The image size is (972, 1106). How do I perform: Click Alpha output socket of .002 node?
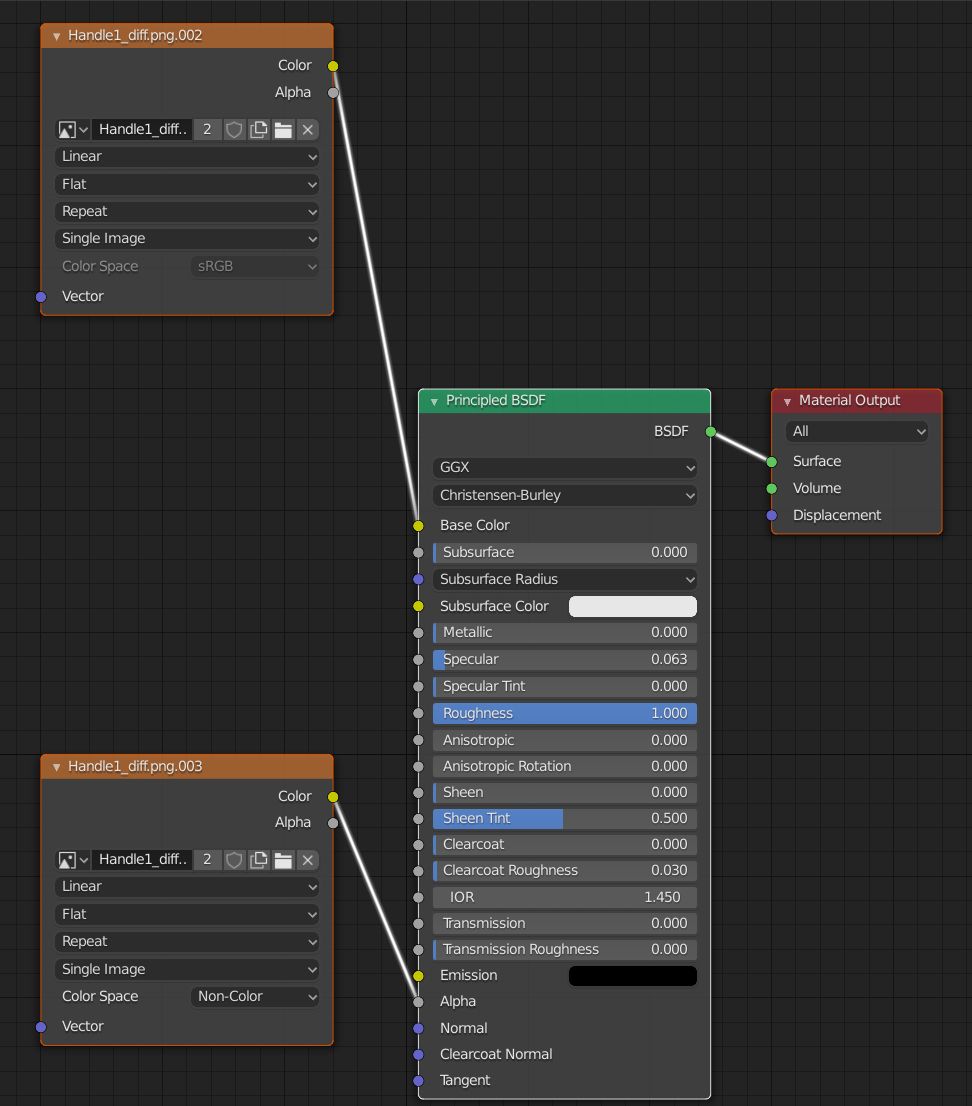coord(333,92)
